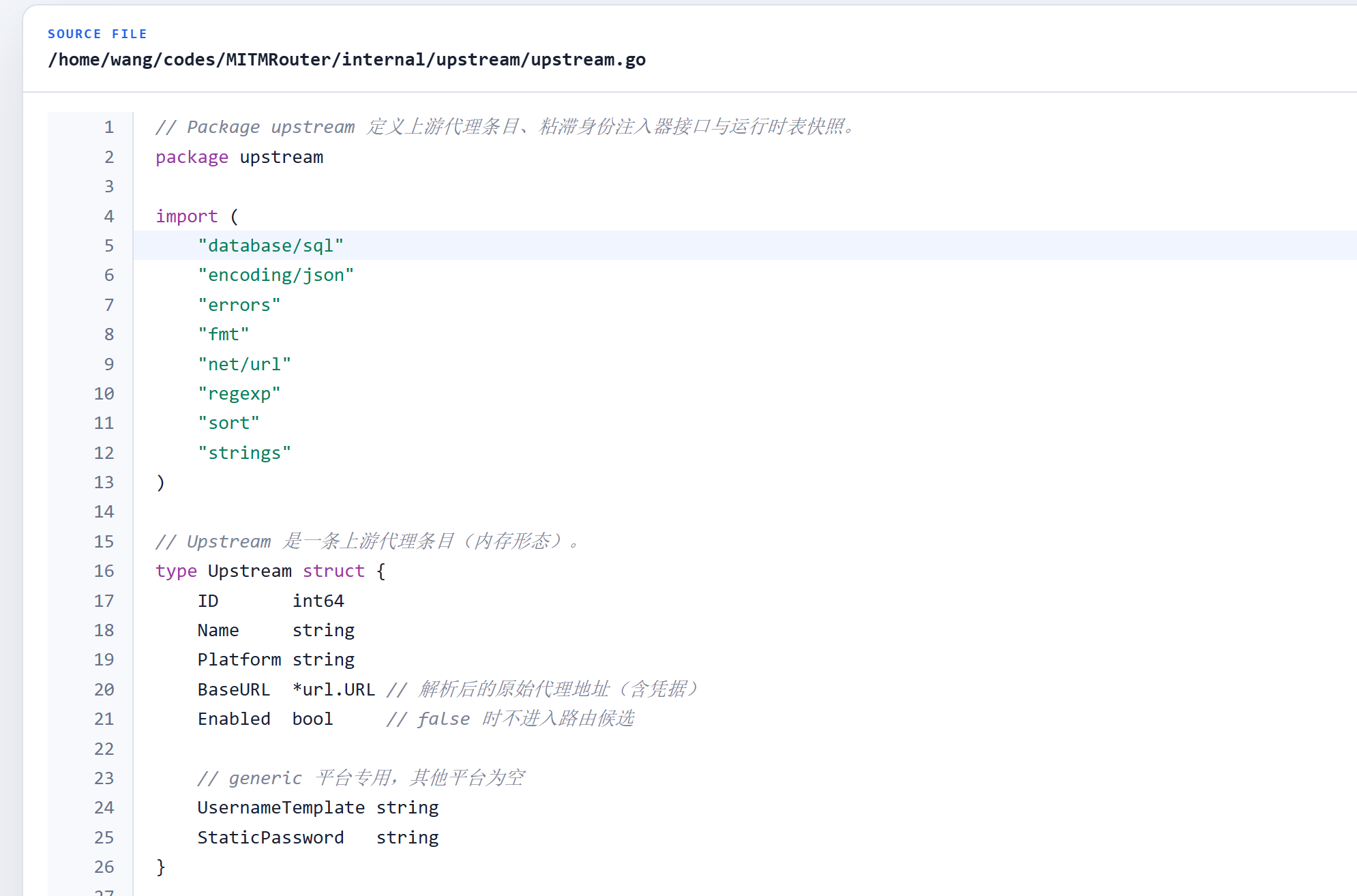Select gutter line number 14
This screenshot has width=1357, height=896.
pos(104,511)
